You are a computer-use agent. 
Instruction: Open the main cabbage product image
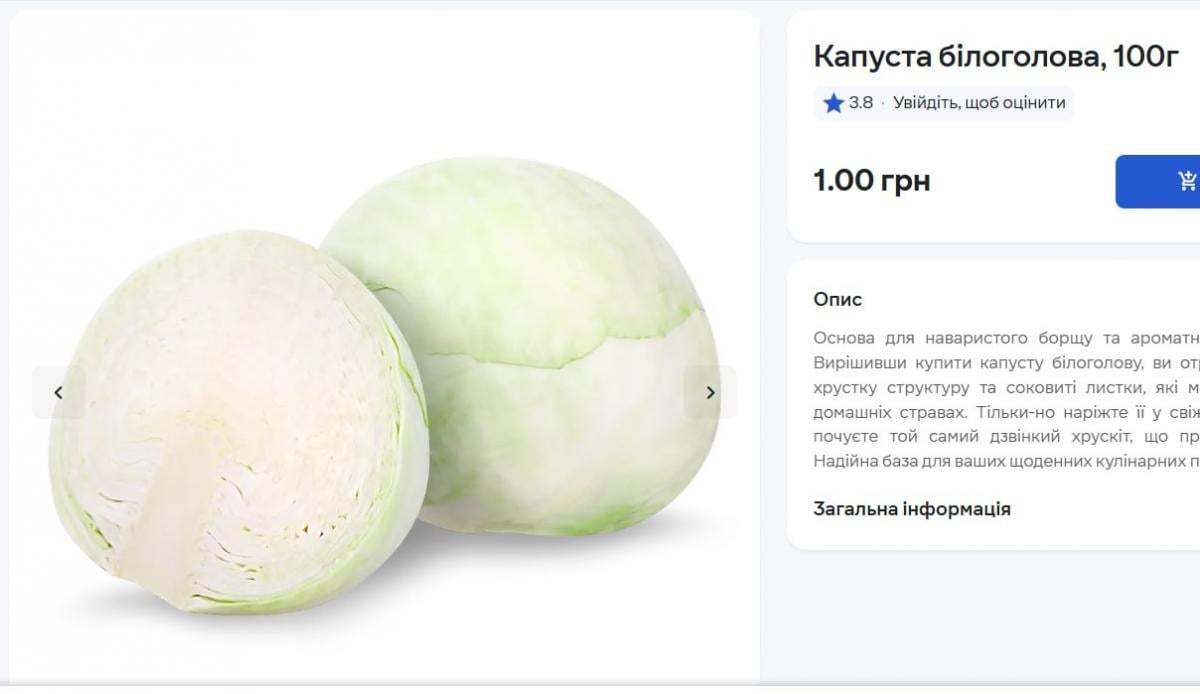pos(384,392)
